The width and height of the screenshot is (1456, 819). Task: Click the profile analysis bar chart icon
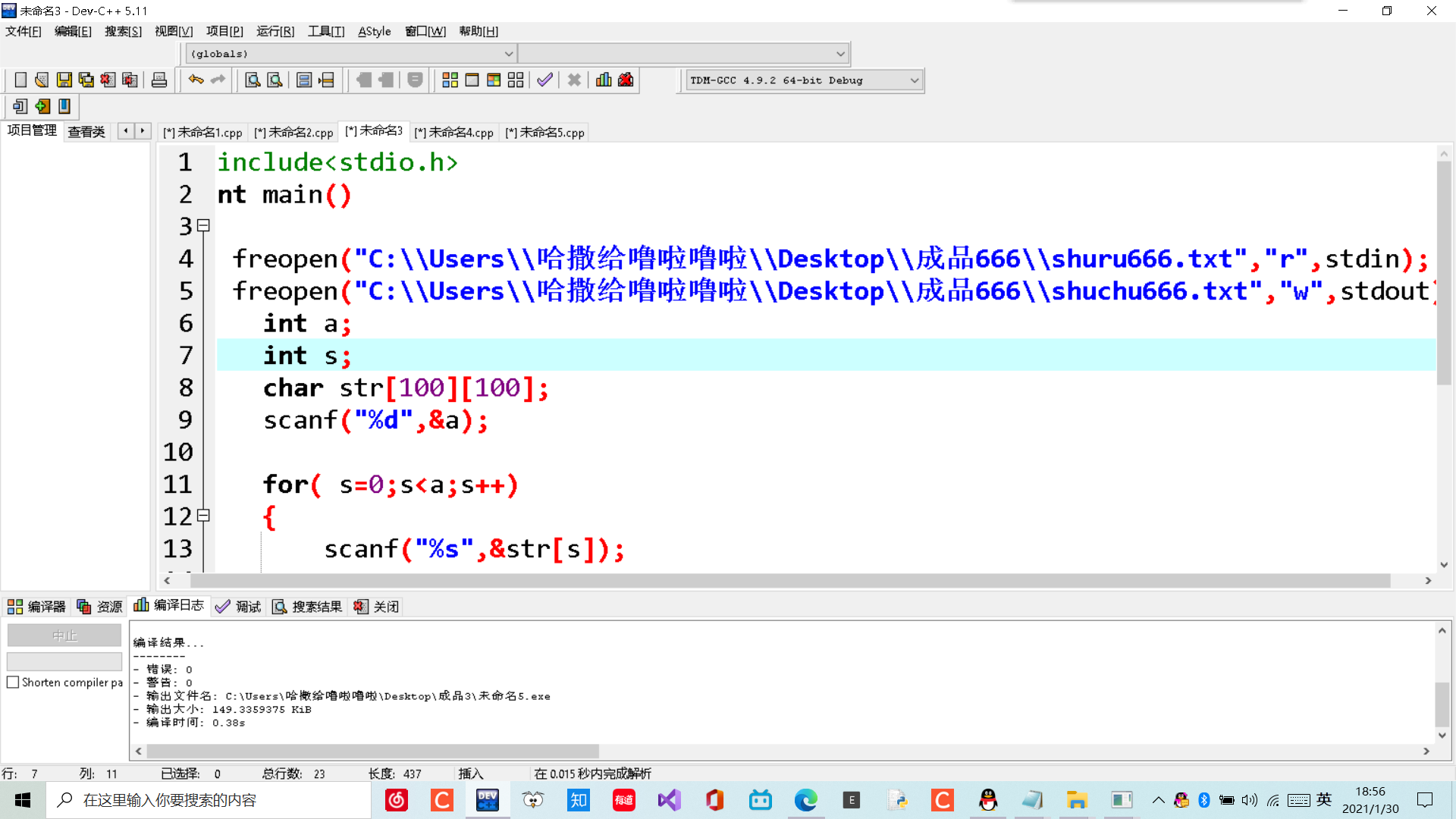604,80
